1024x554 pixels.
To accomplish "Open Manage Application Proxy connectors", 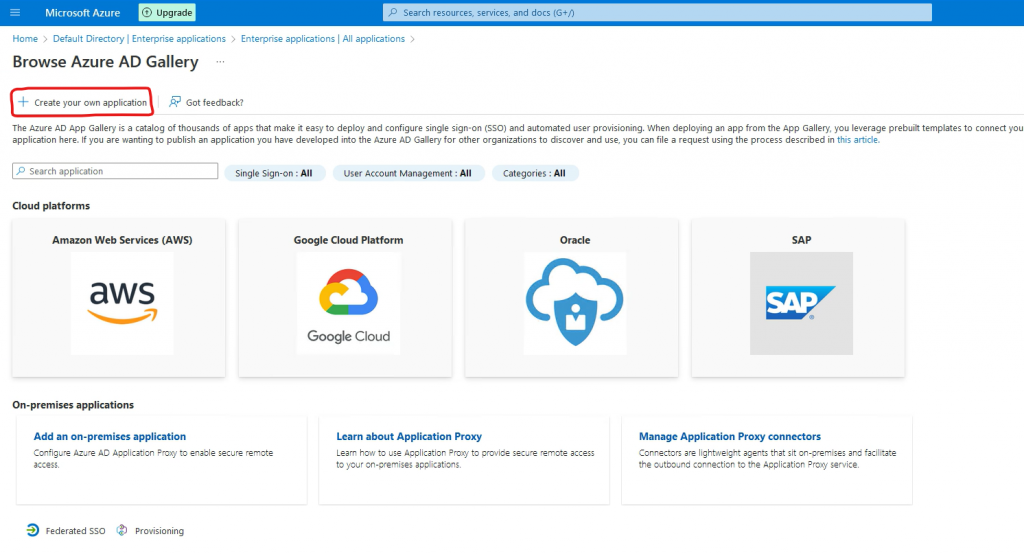I will 729,436.
